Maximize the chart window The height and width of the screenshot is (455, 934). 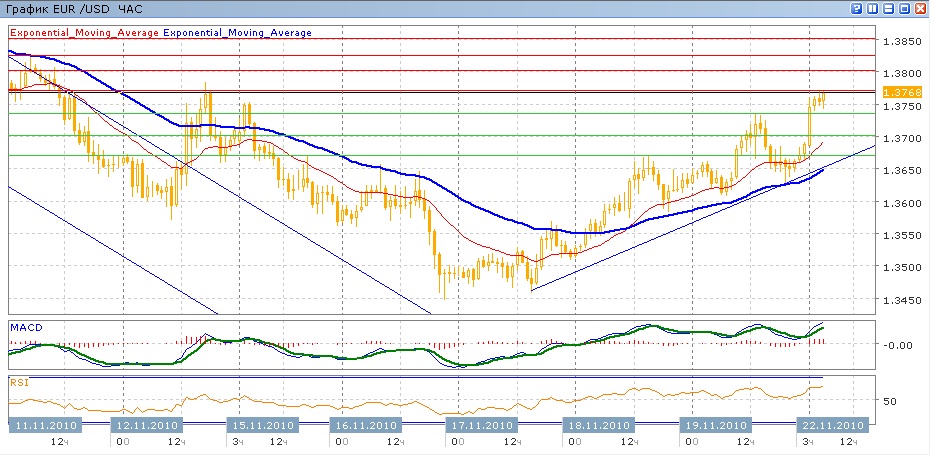tap(905, 8)
